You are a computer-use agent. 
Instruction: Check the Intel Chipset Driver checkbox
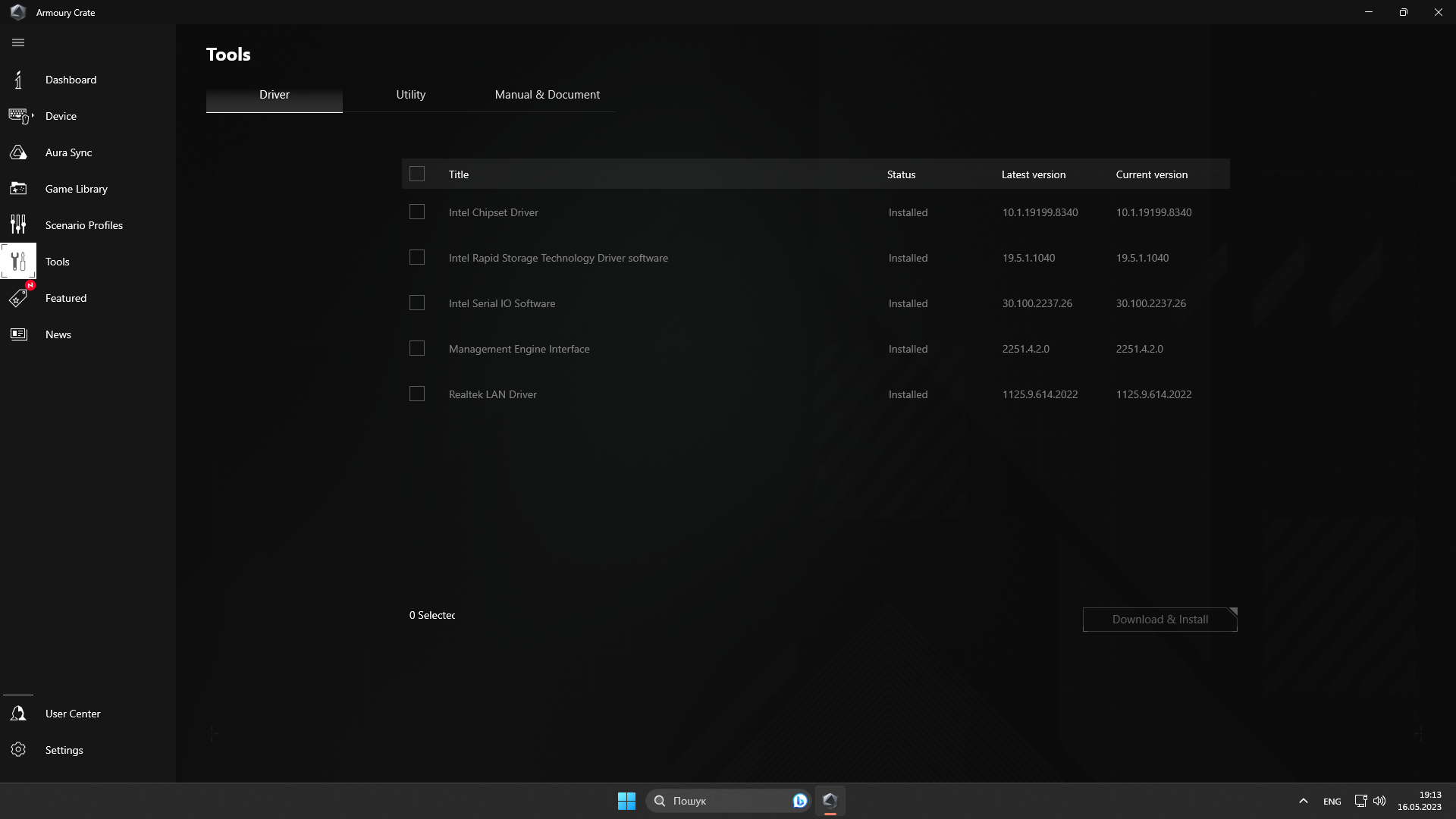417,212
